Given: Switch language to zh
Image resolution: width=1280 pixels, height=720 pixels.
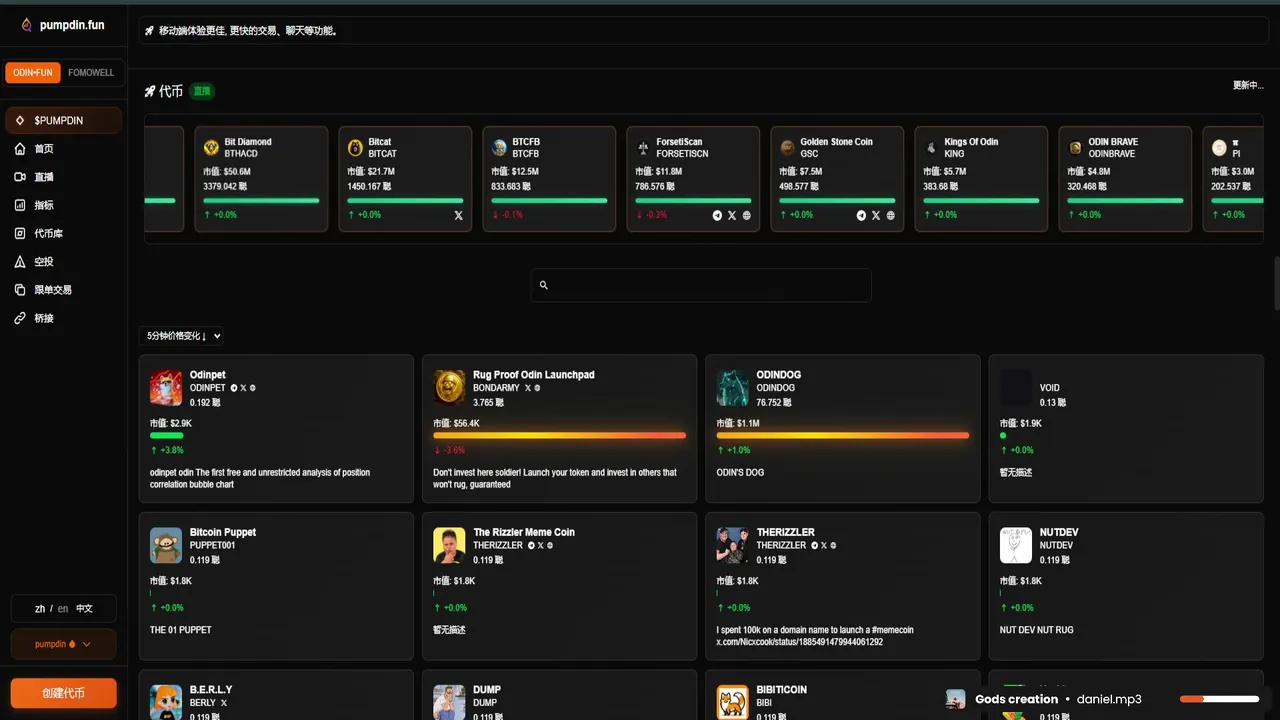Looking at the screenshot, I should point(40,608).
